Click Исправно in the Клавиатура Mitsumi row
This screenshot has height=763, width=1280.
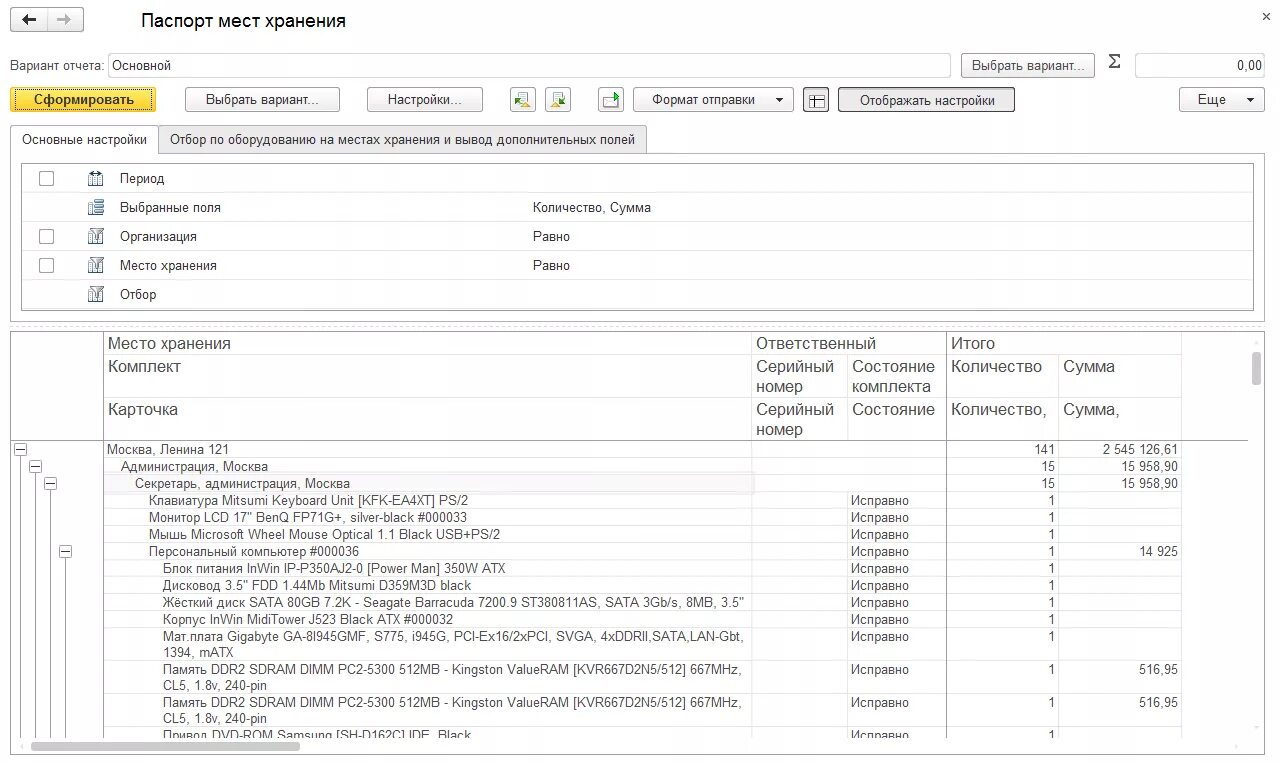[x=880, y=501]
